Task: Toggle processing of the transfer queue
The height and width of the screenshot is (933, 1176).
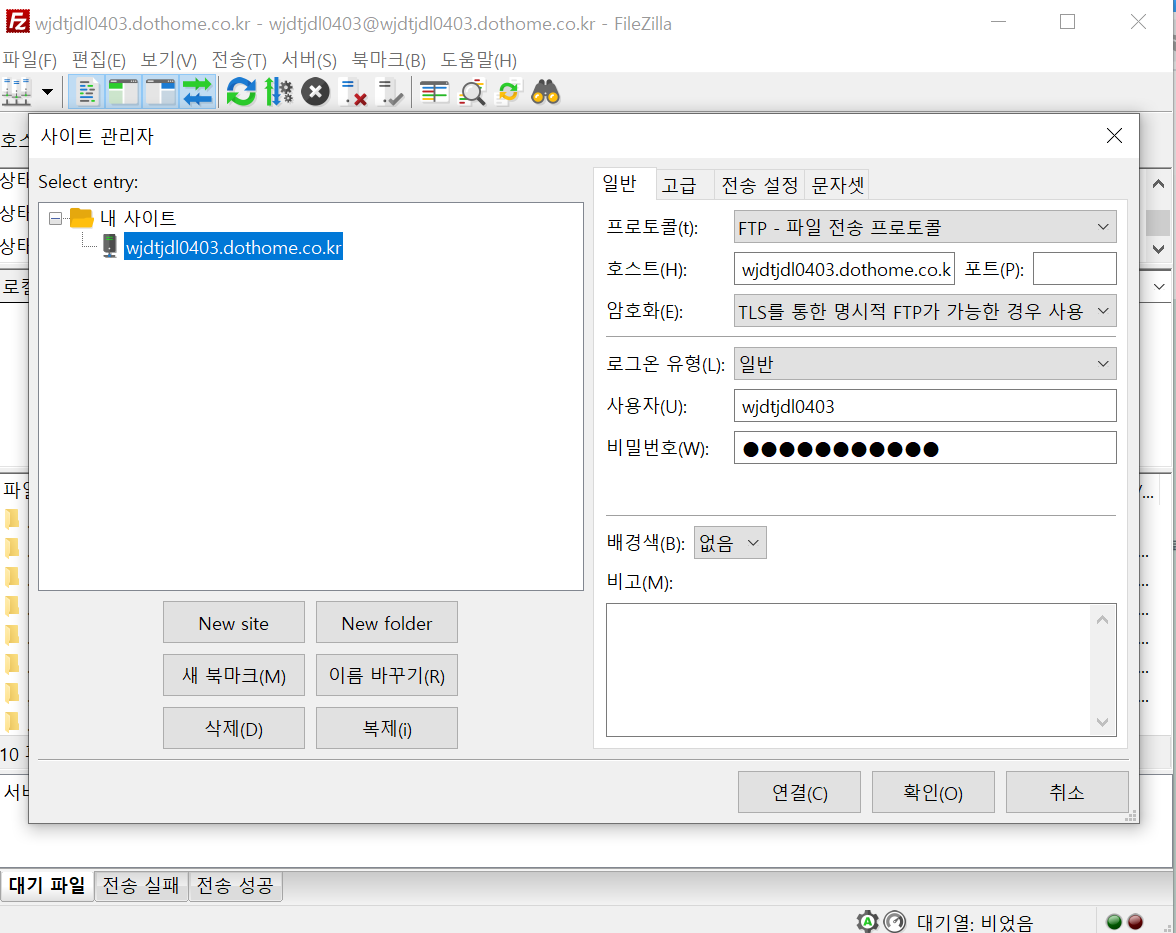Action: coord(278,92)
